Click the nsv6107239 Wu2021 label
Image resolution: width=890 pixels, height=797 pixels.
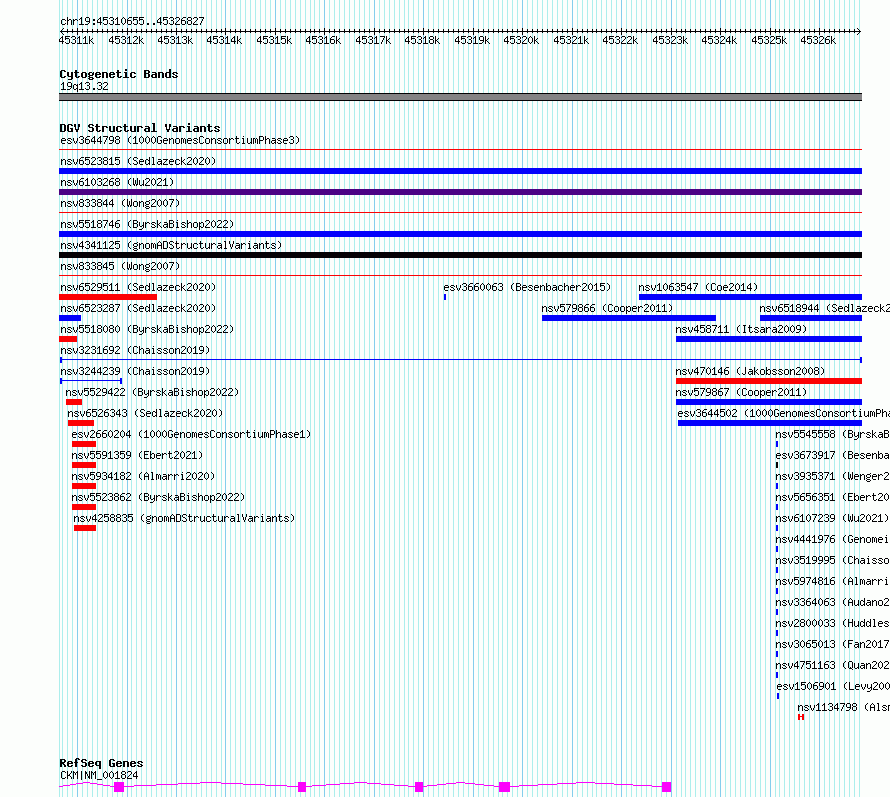tap(833, 518)
